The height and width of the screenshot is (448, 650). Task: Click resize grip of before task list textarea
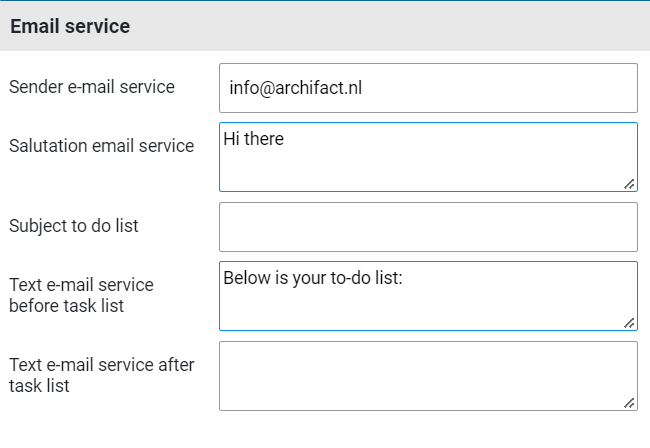coord(629,322)
